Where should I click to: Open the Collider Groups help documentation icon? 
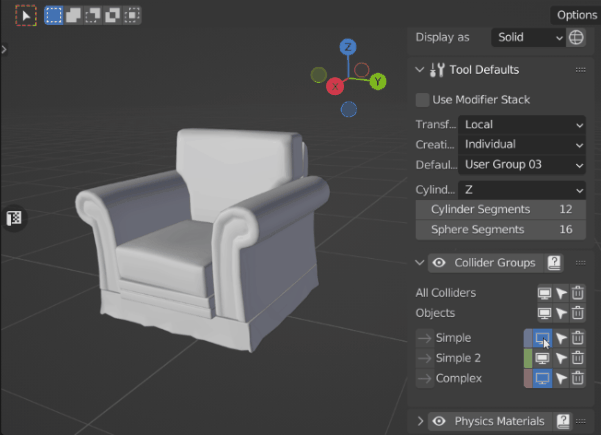554,263
